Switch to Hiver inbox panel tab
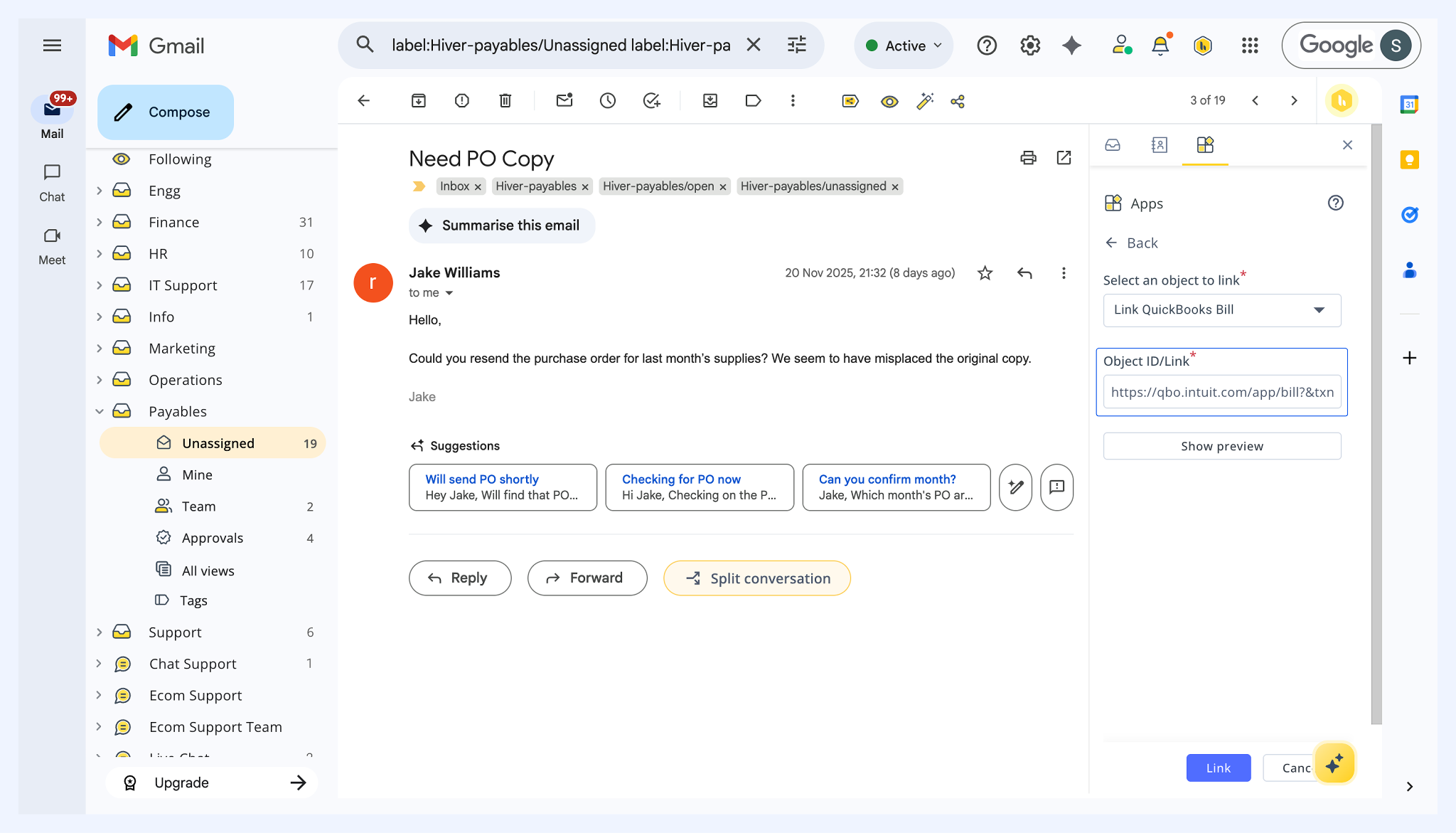The image size is (1456, 833). pyautogui.click(x=1113, y=145)
